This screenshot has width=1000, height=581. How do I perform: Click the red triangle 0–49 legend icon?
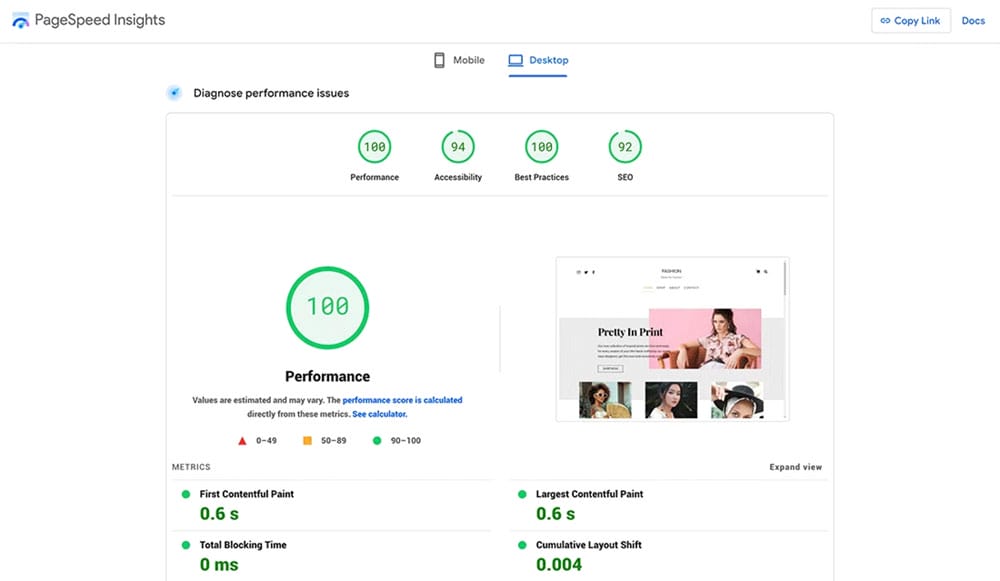(242, 440)
